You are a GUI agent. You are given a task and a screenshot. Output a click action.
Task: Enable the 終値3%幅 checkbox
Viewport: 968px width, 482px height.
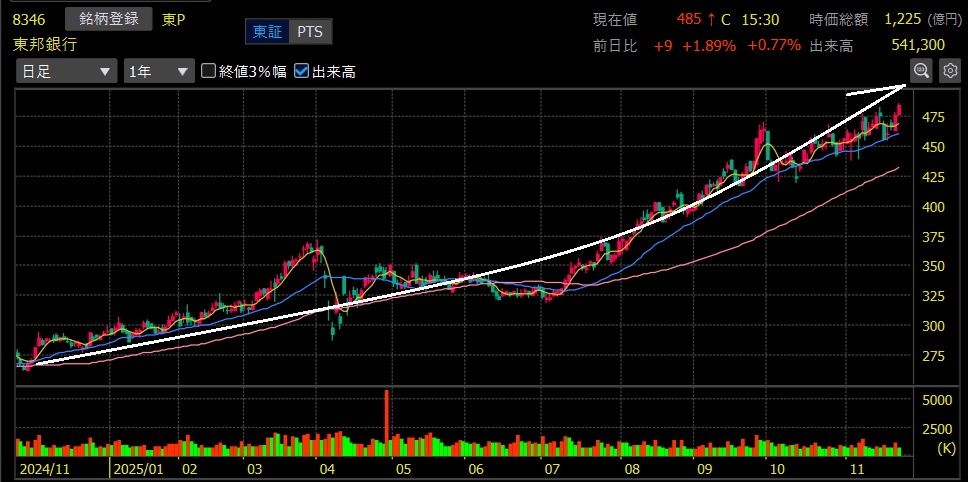[209, 71]
